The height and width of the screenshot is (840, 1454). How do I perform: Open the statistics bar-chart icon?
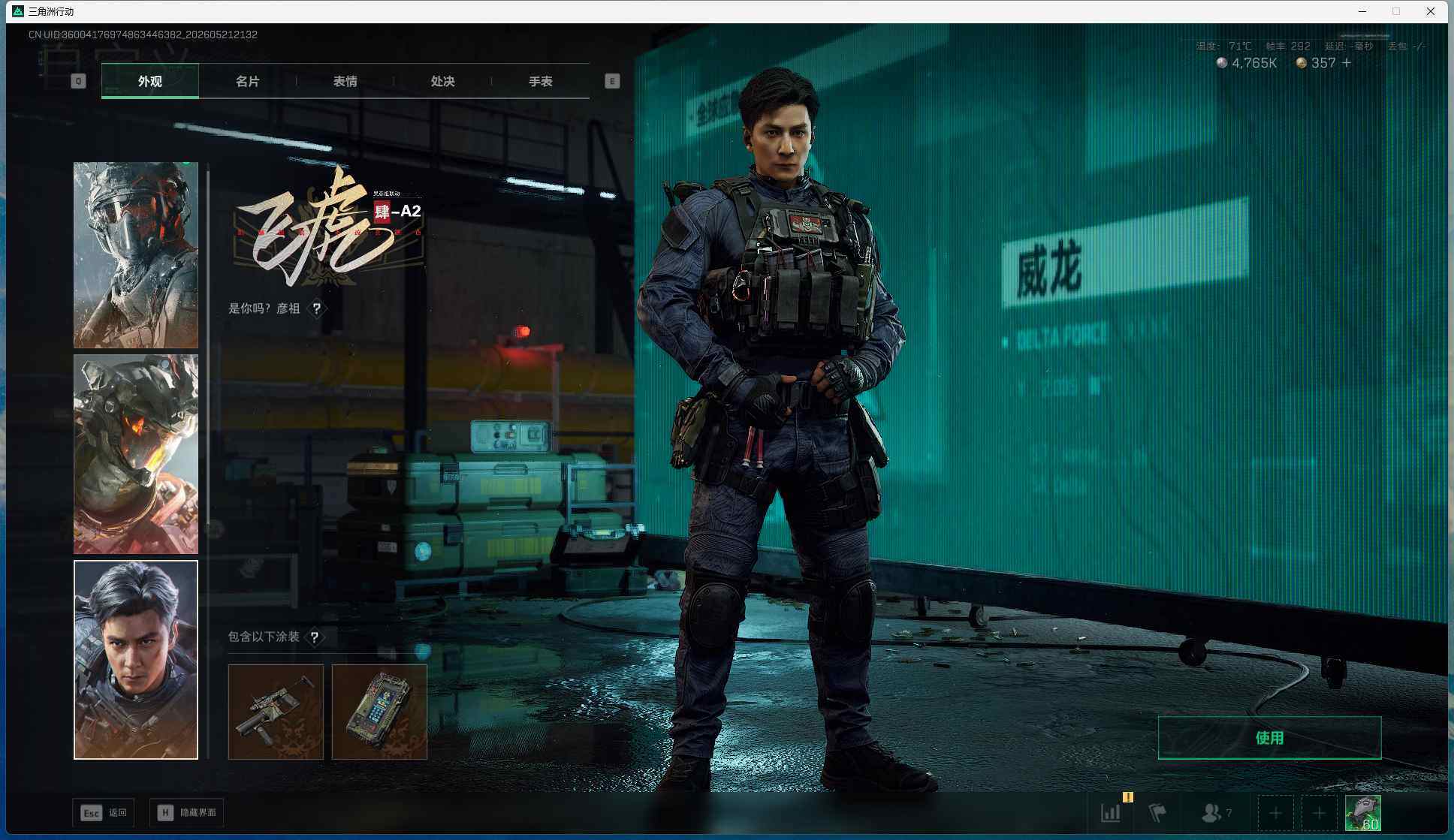pos(1111,812)
